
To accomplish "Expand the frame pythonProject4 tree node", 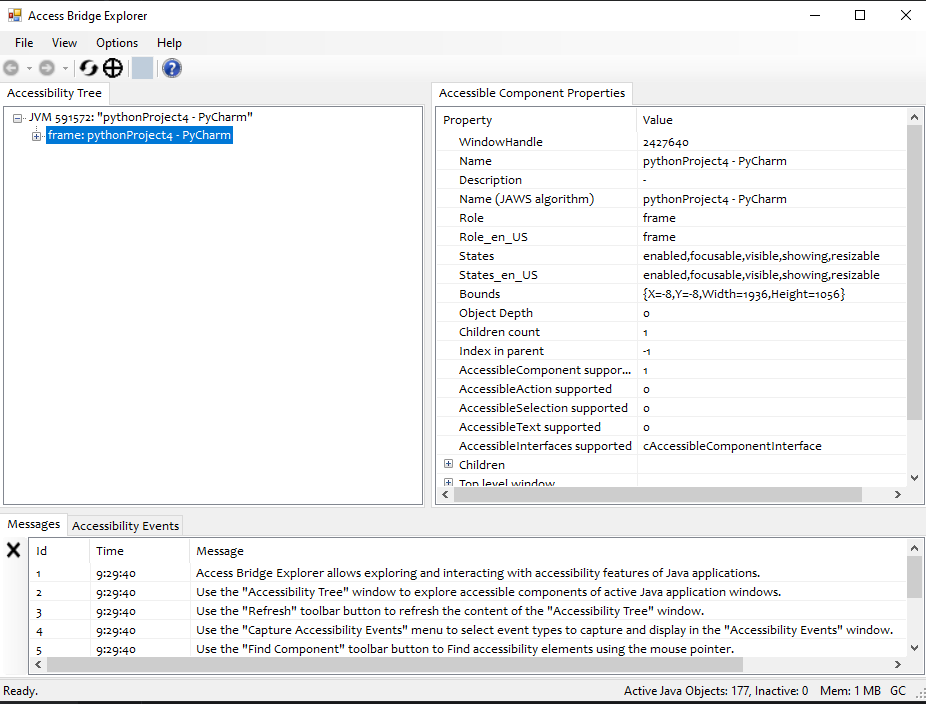I will pyautogui.click(x=37, y=136).
